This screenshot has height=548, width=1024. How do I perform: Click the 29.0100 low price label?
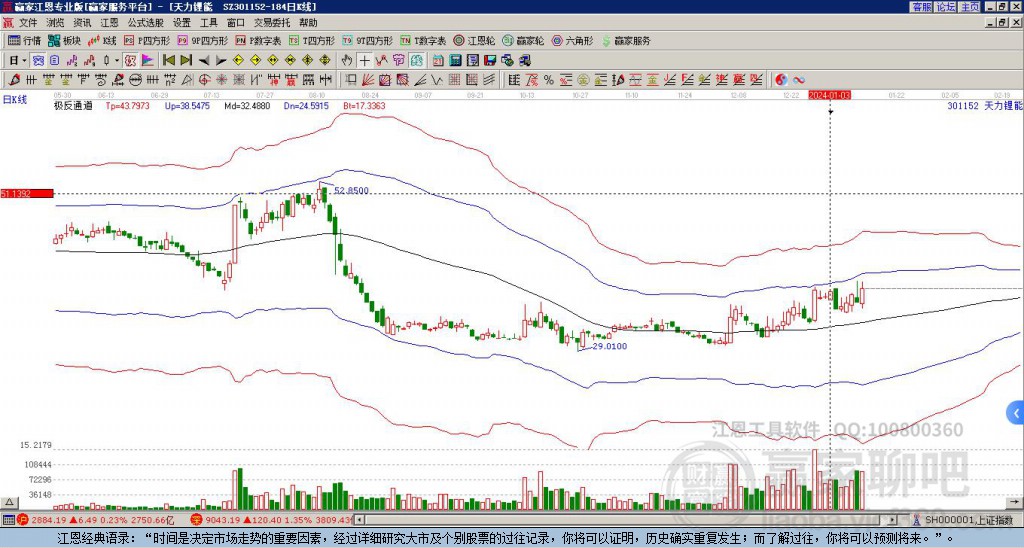(609, 346)
